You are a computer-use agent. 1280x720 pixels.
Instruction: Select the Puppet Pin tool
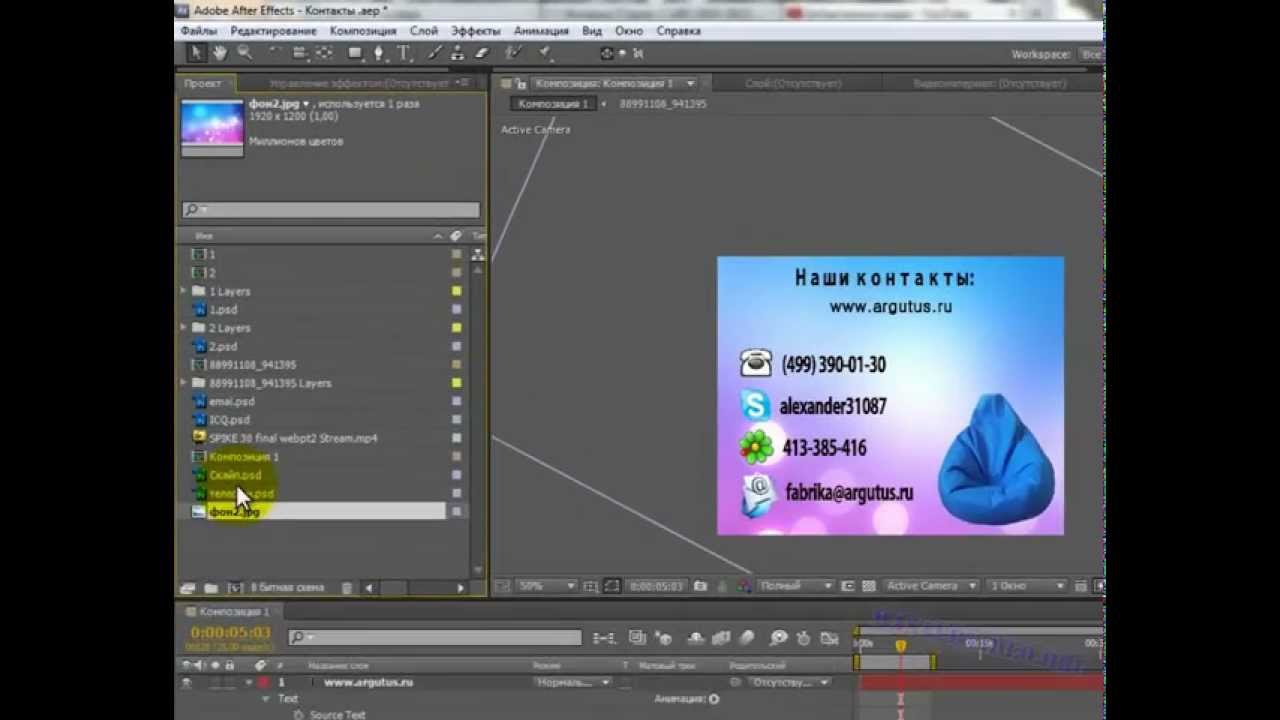[x=545, y=53]
